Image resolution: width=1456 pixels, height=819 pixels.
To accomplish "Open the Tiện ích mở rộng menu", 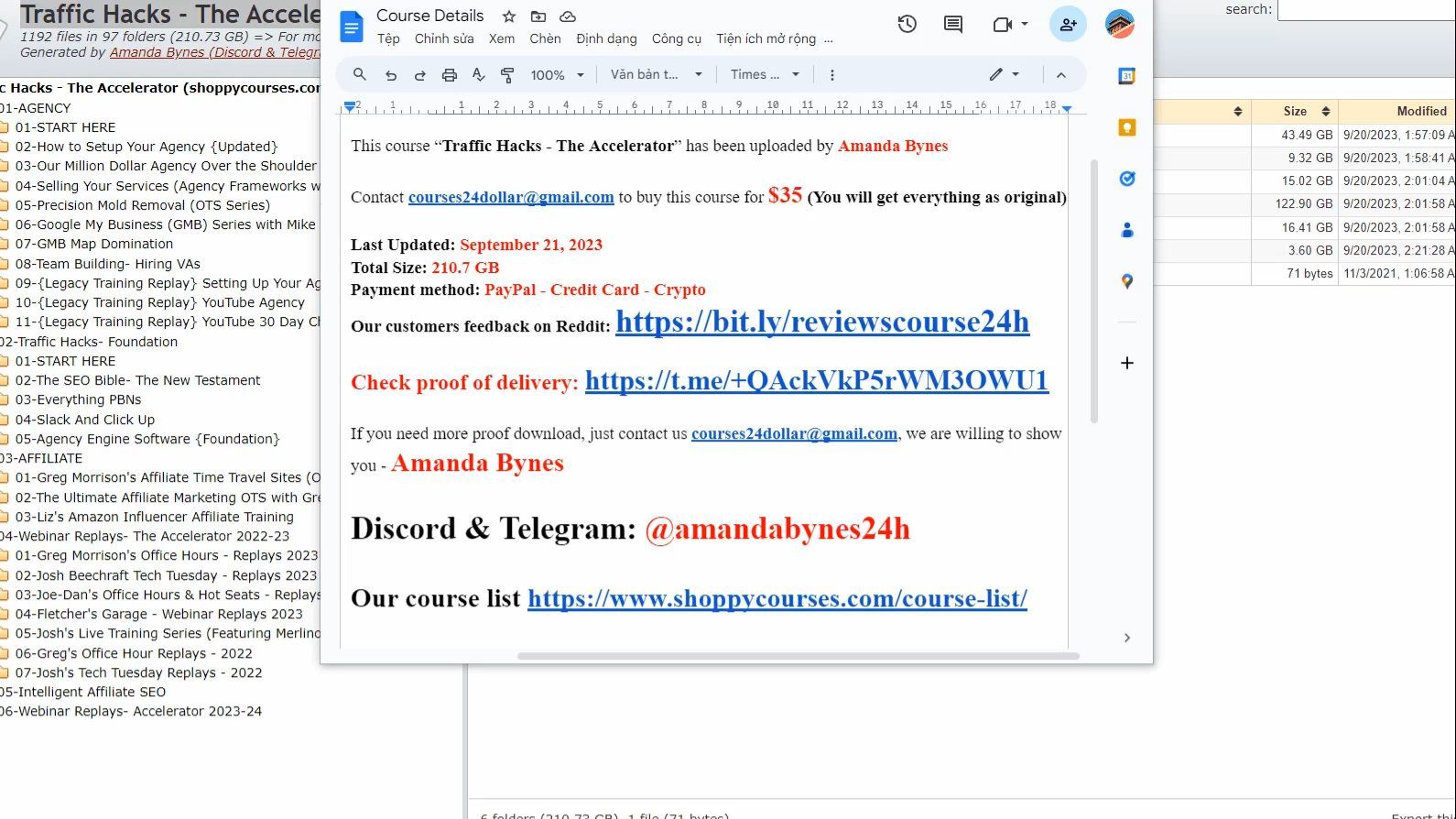I will (x=766, y=39).
